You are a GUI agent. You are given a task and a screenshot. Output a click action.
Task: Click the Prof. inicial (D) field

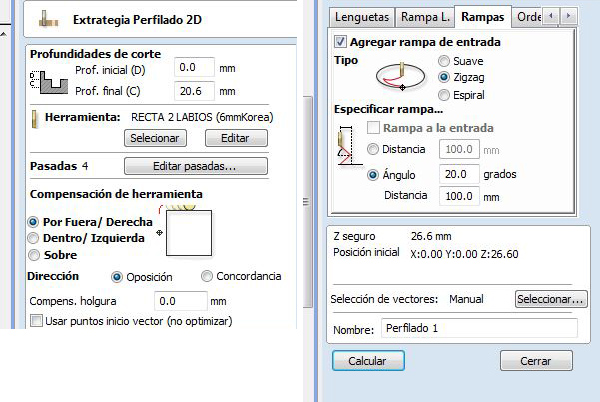[x=194, y=68]
